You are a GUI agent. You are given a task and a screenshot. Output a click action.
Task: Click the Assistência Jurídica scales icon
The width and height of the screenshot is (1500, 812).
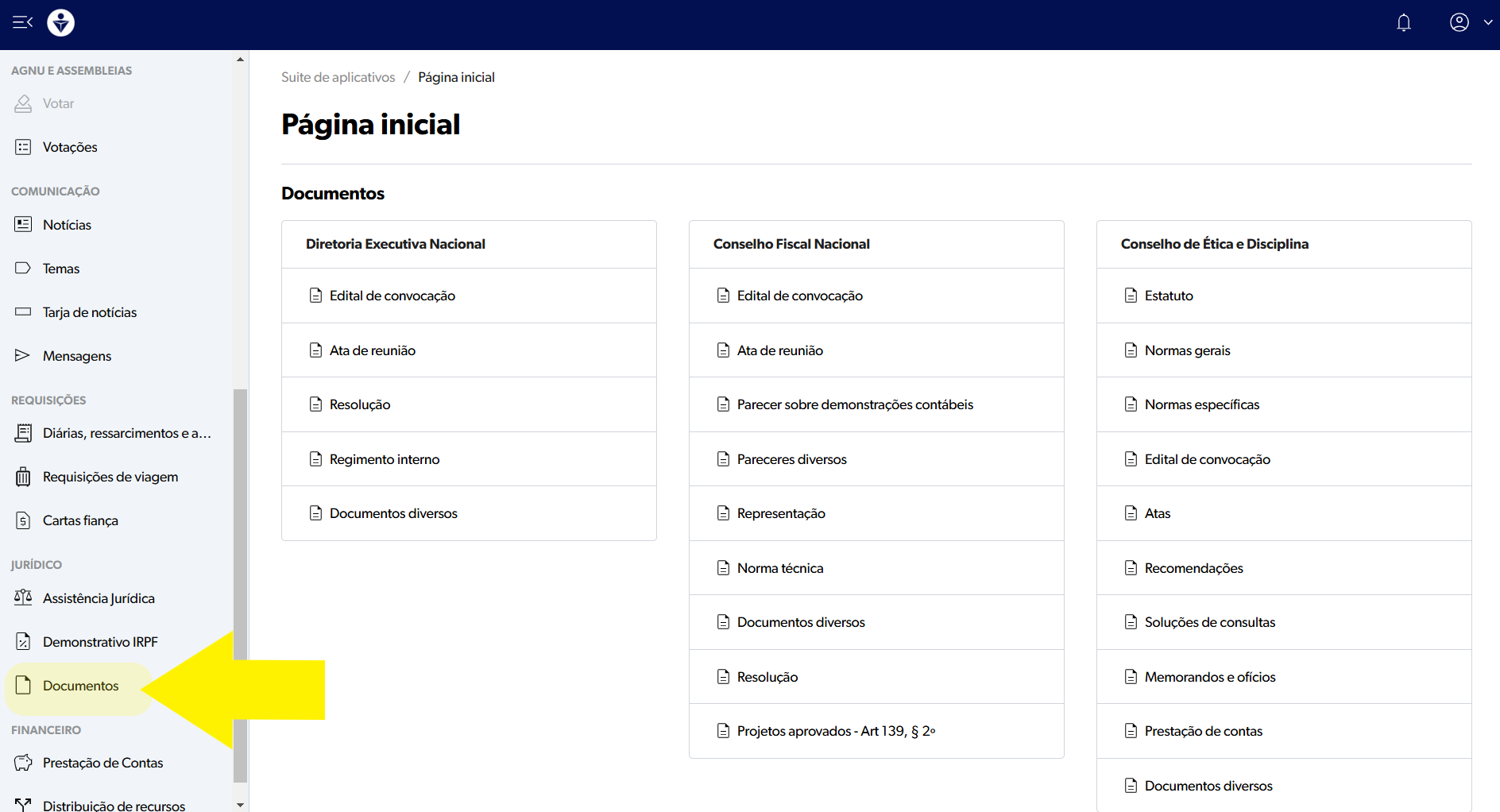23,597
